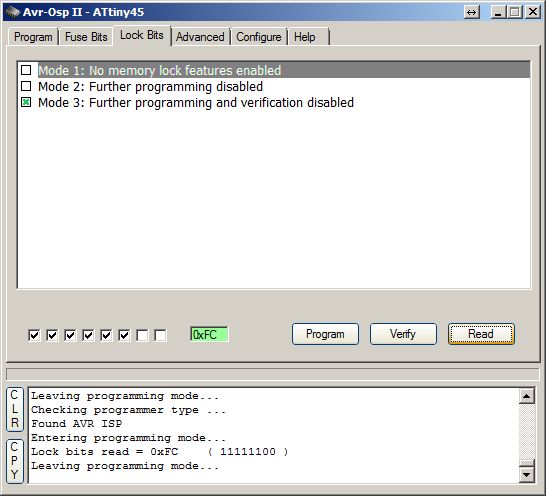
Task: Click the log scrollbar down arrow
Action: [x=526, y=474]
